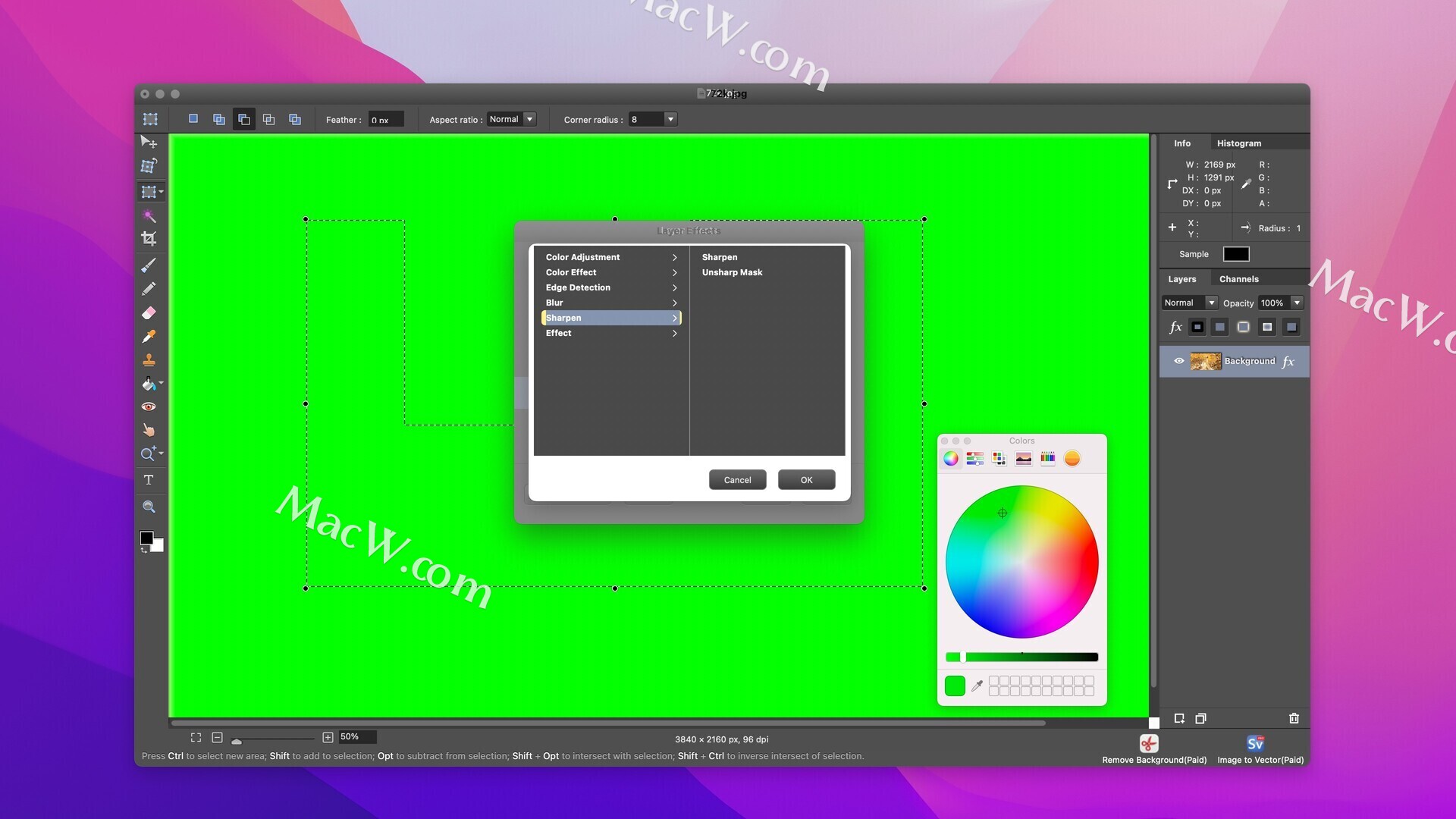Expand the Effect category
This screenshot has height=819, width=1456.
tap(611, 333)
